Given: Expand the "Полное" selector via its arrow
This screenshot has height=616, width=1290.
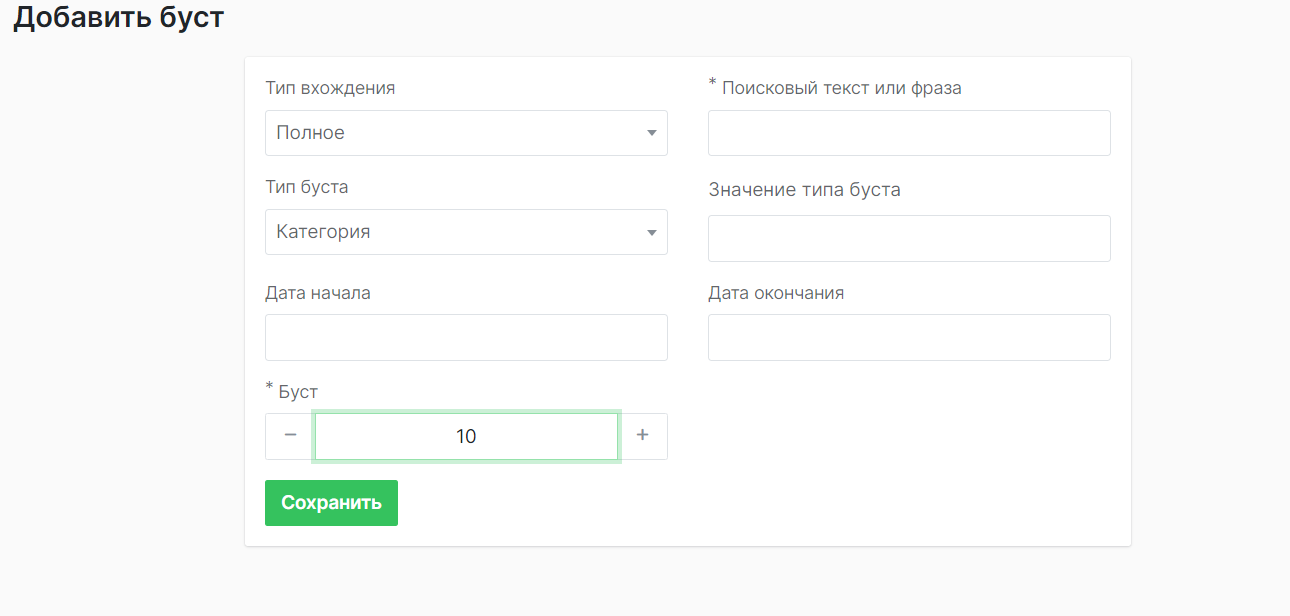Looking at the screenshot, I should click(652, 132).
